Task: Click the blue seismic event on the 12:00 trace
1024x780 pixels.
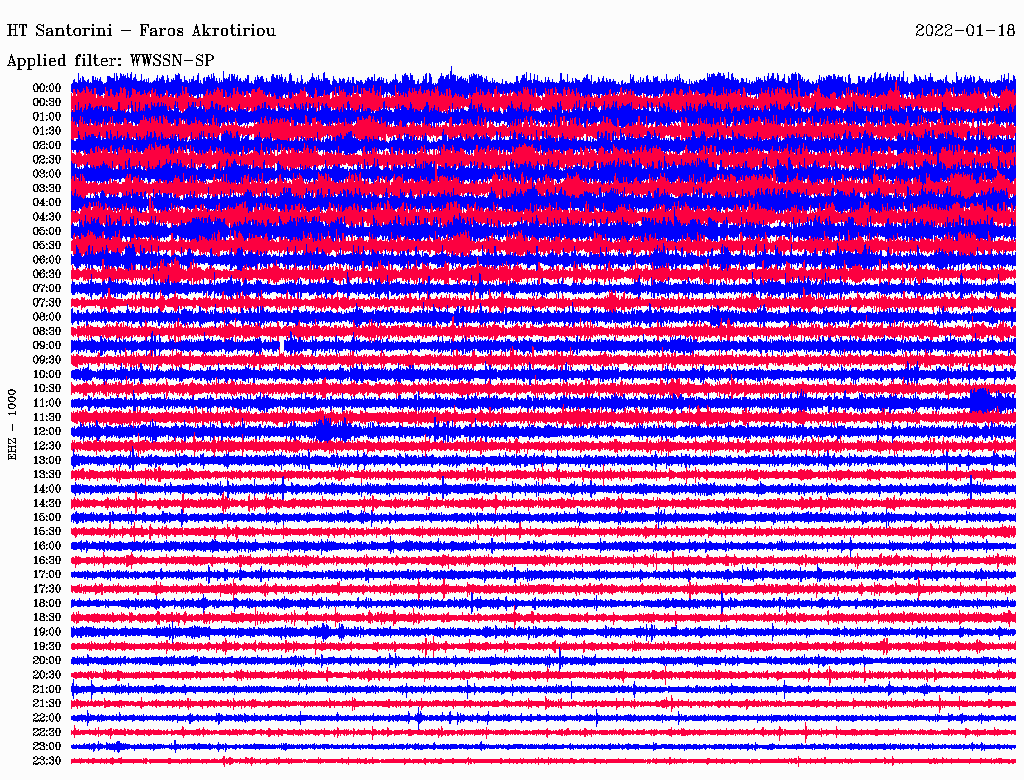Action: pos(326,430)
